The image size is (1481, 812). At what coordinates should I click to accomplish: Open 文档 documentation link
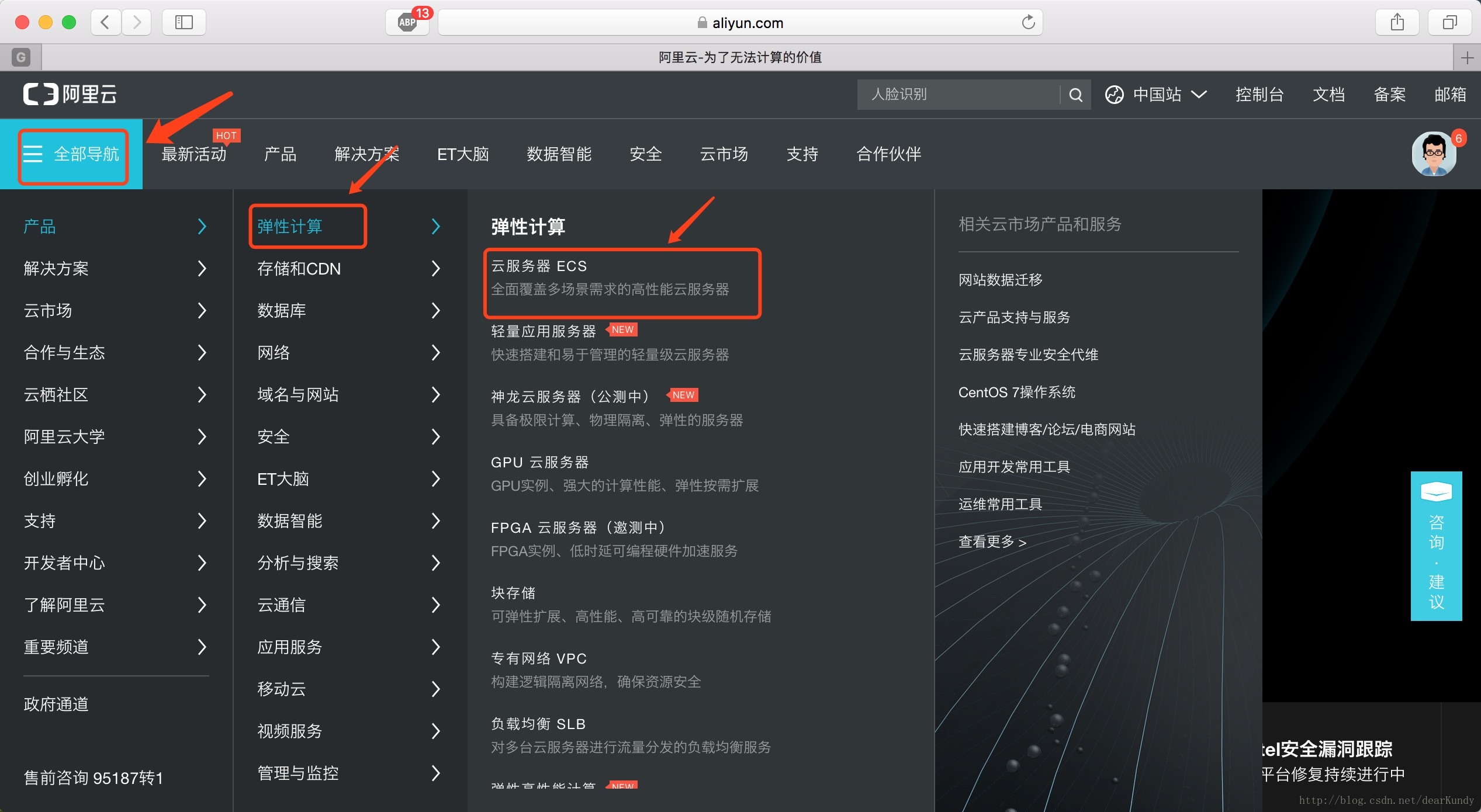1328,95
